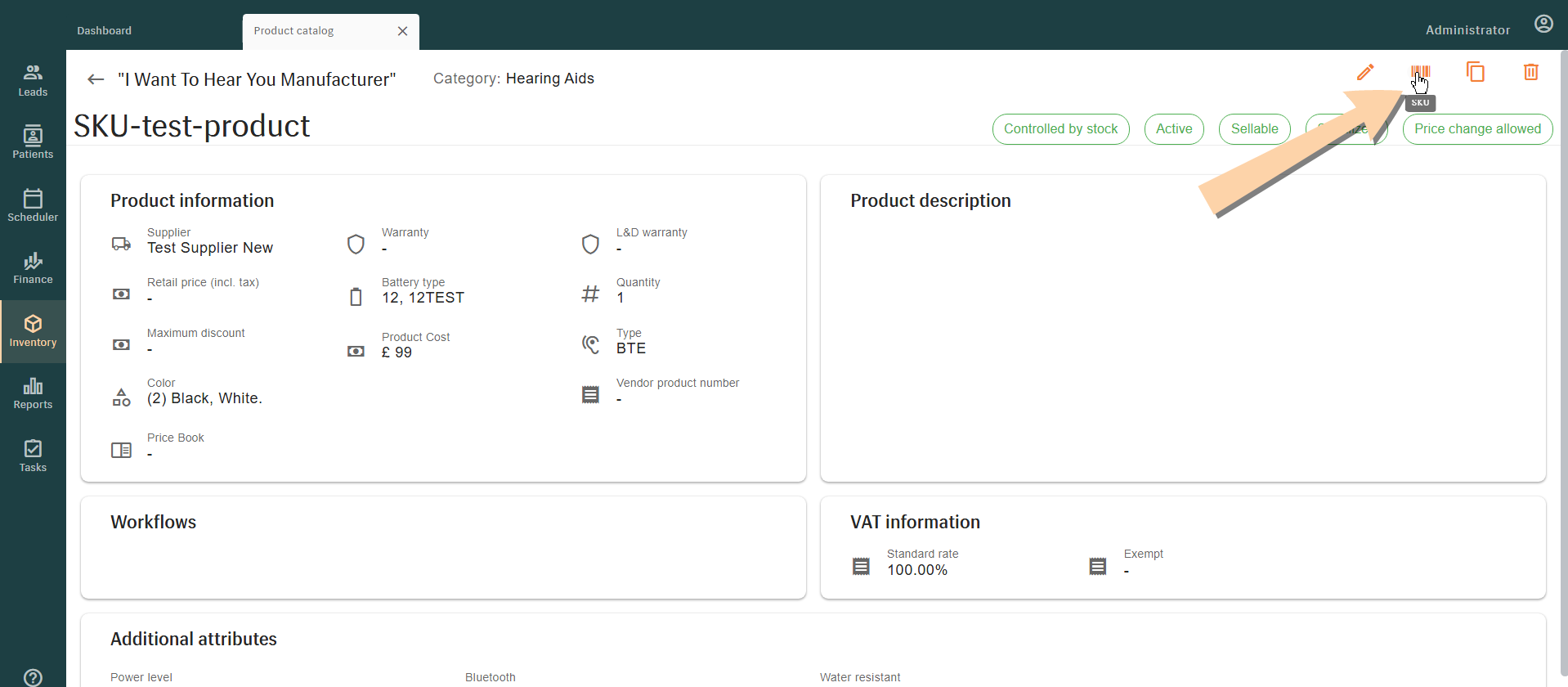Screen dimensions: 1568x687
Task: Click the Warranty shield icon
Action: [356, 244]
